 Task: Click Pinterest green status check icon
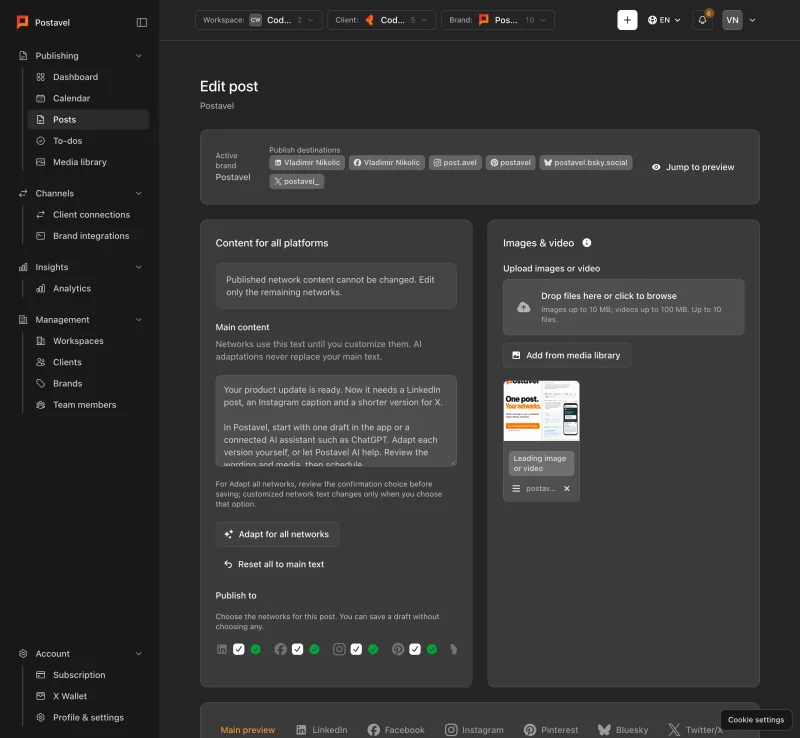[432, 649]
